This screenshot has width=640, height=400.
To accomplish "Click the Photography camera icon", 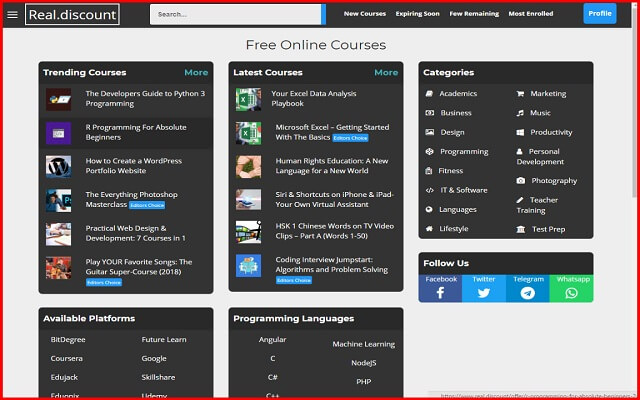I will [x=521, y=181].
